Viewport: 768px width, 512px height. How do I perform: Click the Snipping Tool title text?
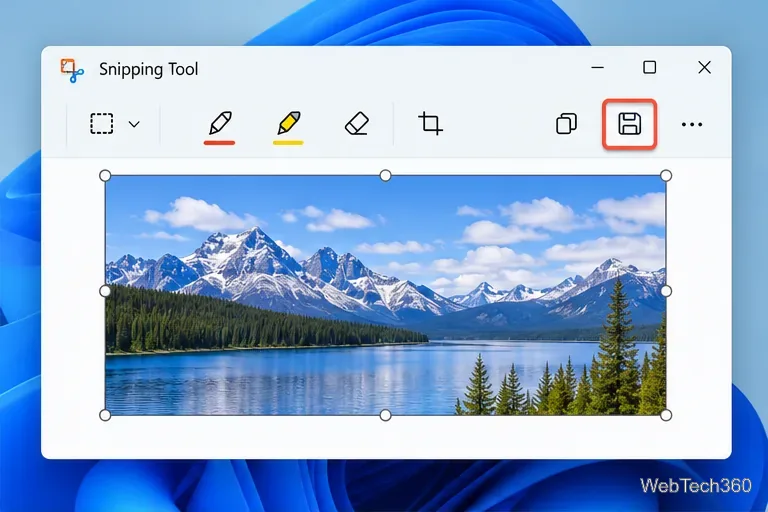(148, 70)
